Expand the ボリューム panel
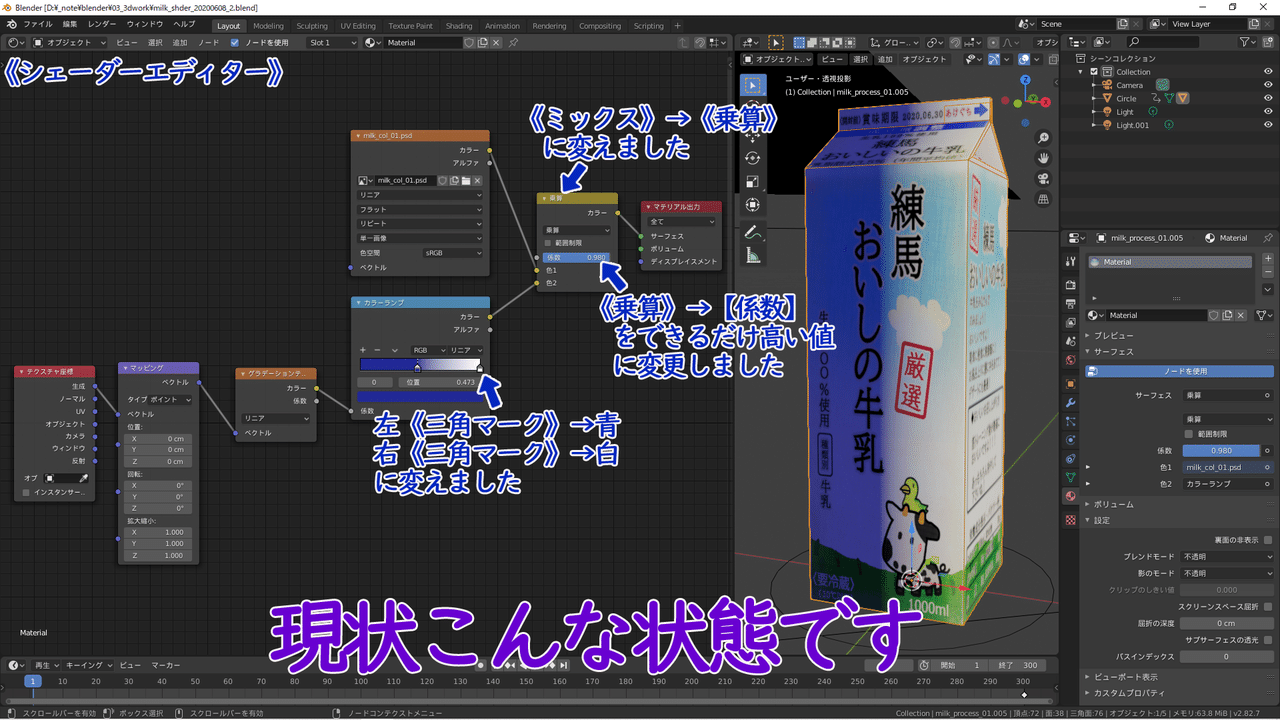 pyautogui.click(x=1113, y=505)
